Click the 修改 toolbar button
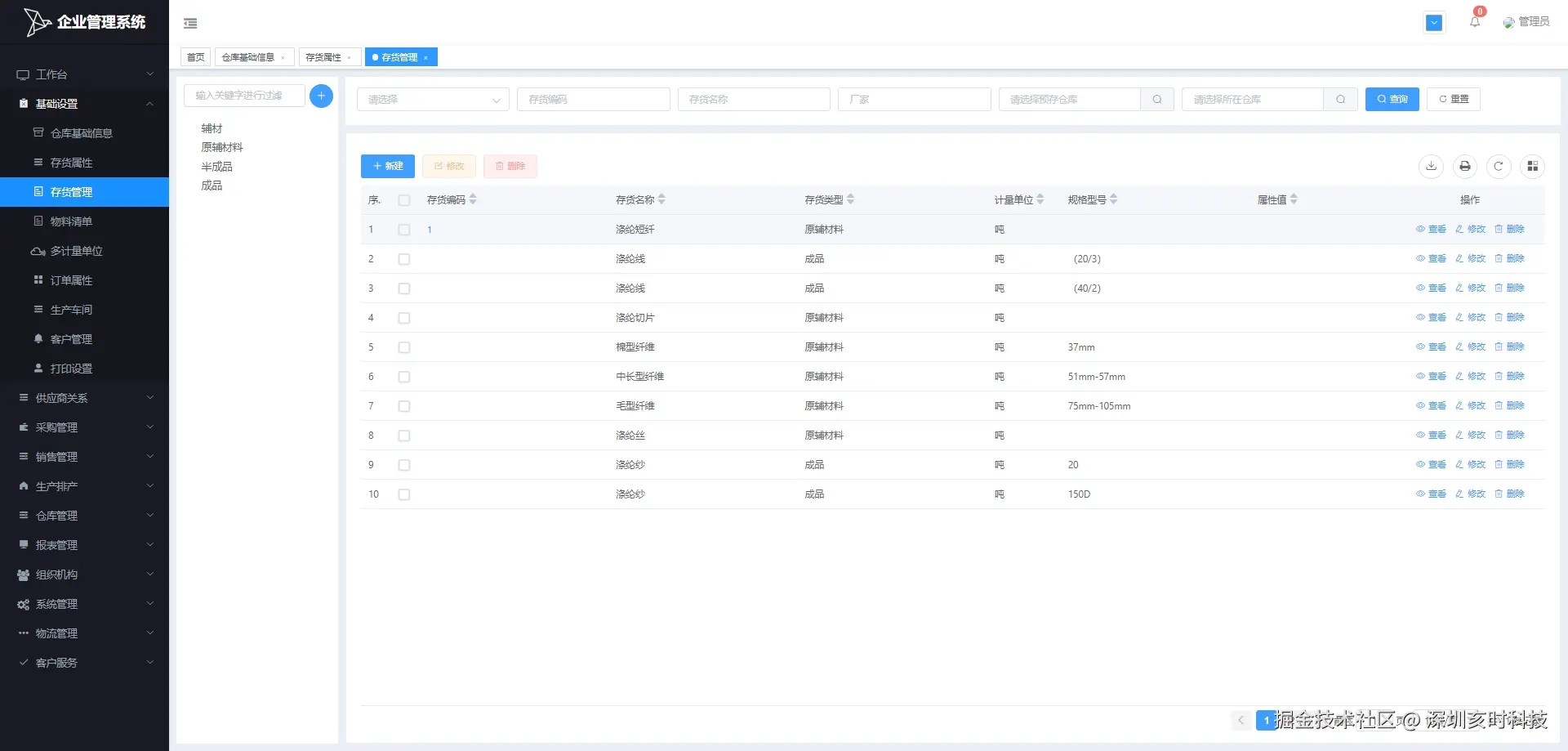 pos(449,166)
